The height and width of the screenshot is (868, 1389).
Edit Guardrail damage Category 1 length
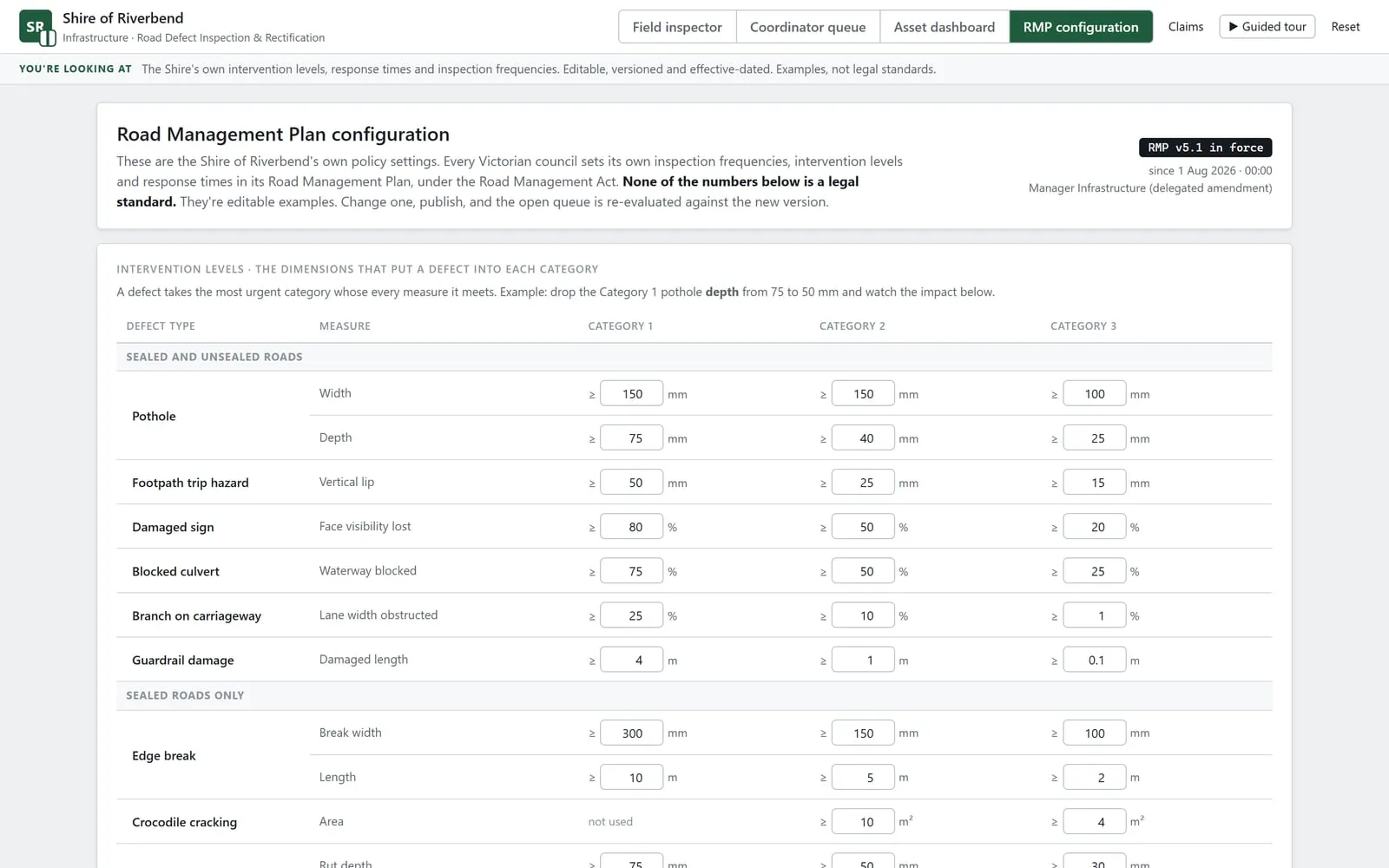pyautogui.click(x=631, y=660)
